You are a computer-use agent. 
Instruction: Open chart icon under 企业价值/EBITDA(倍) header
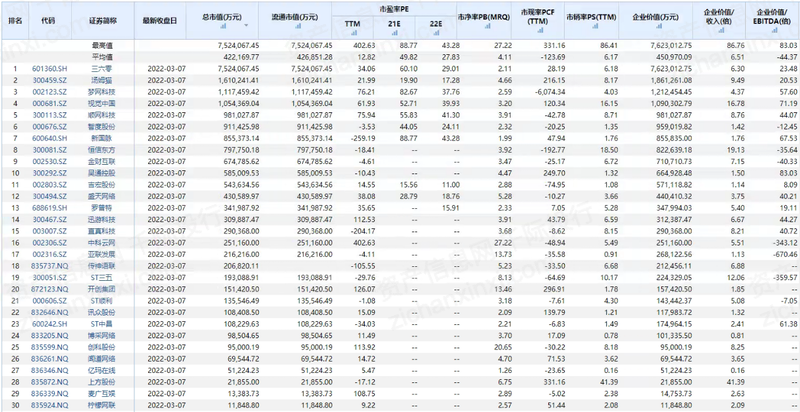coord(774,30)
